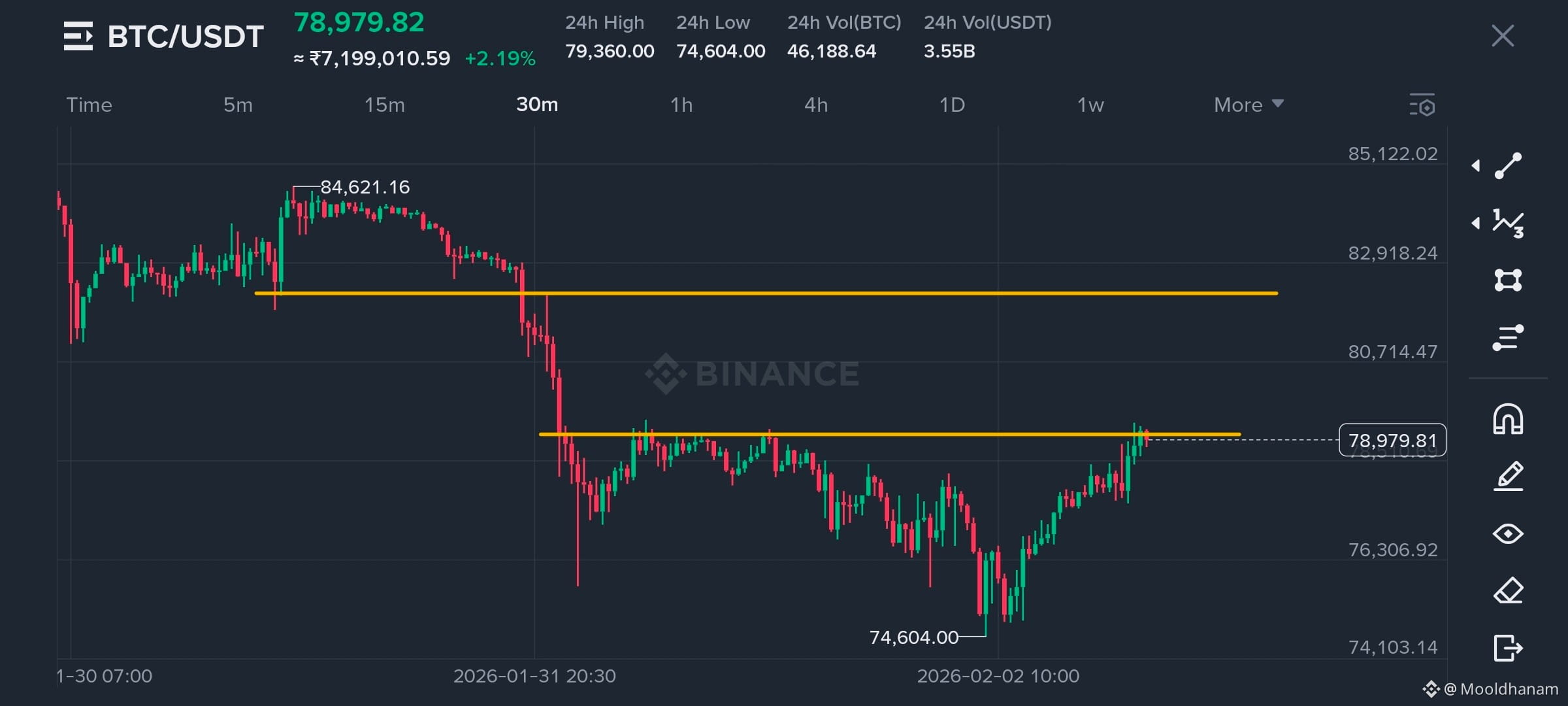
Task: Select the wave pattern drawing tool
Action: pos(1509,224)
